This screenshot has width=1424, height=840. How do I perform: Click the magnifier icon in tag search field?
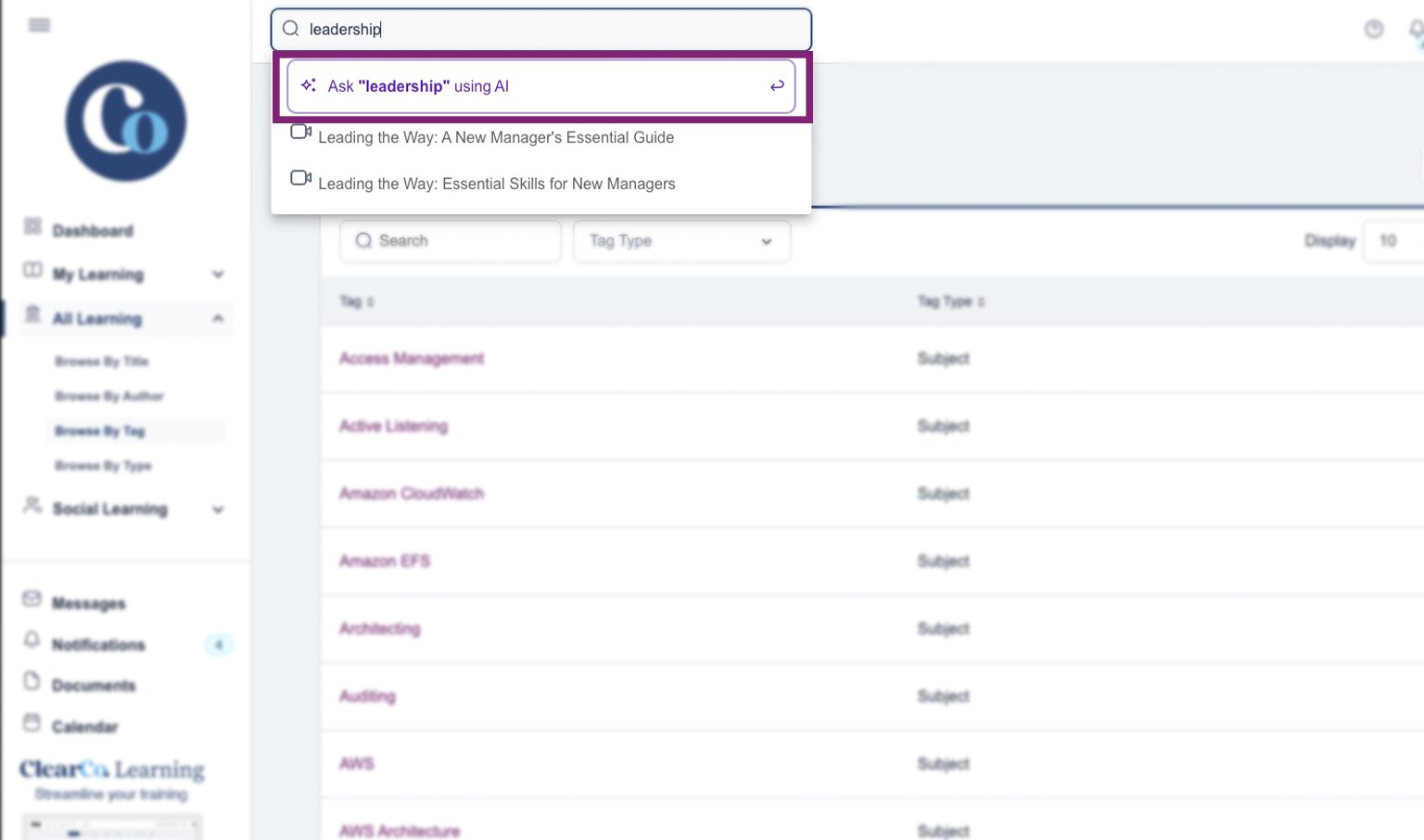[x=363, y=240]
